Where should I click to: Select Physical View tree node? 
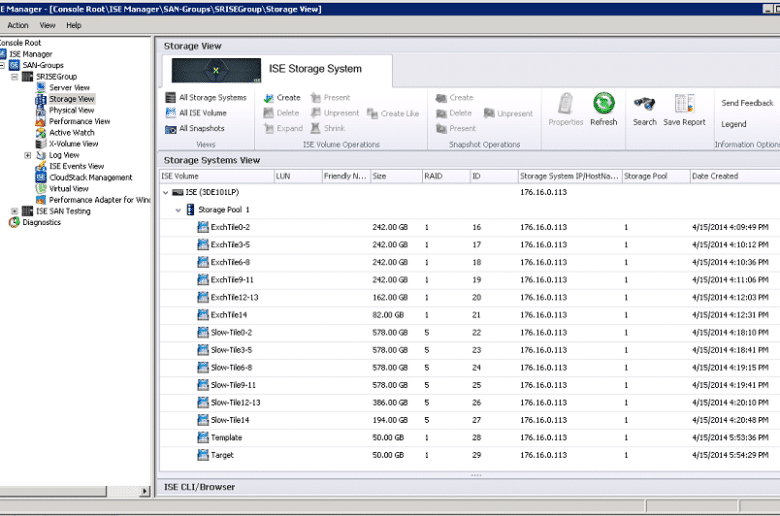pyautogui.click(x=71, y=110)
